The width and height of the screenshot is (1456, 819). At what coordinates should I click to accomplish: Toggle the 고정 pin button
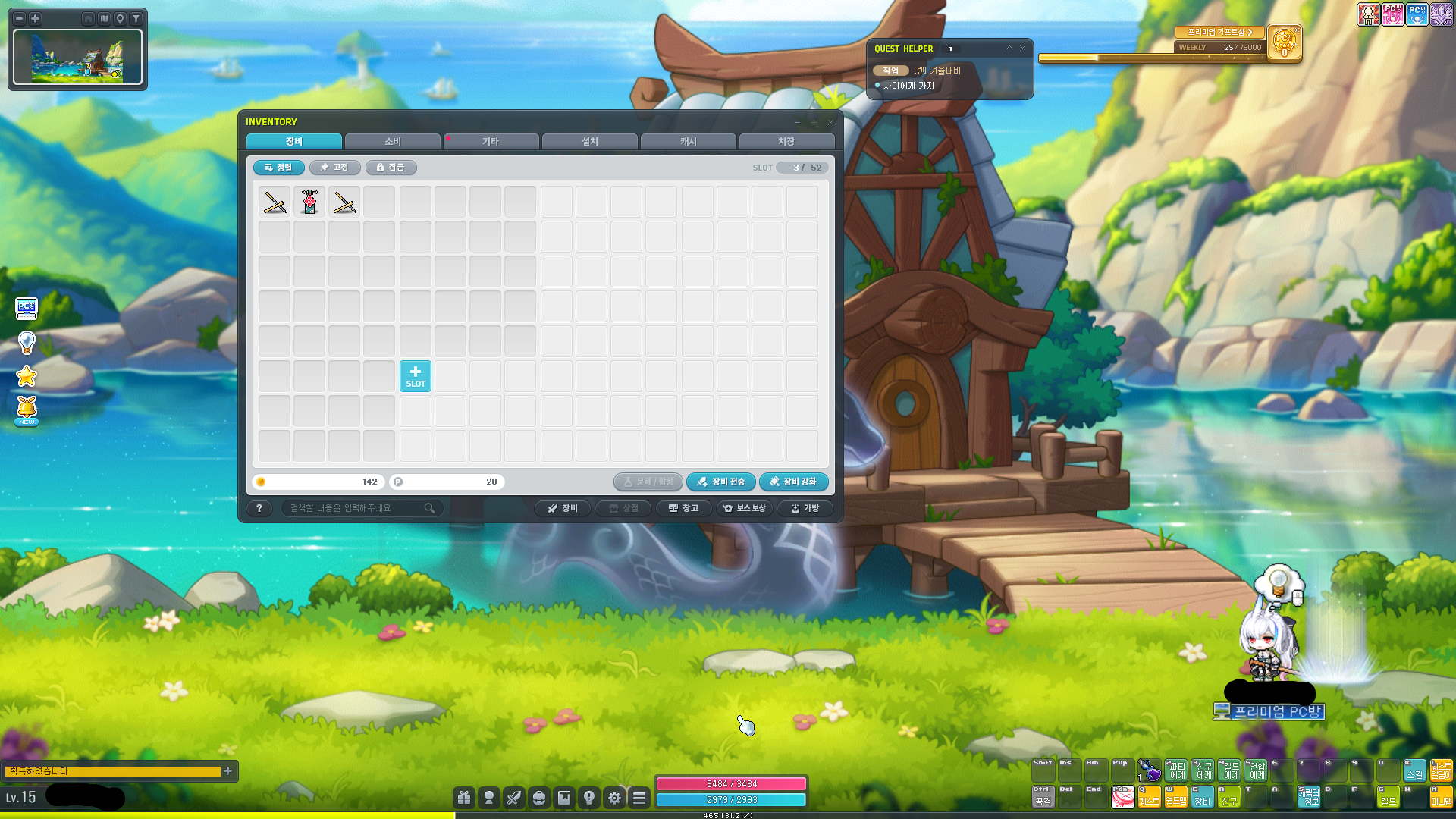tap(335, 168)
